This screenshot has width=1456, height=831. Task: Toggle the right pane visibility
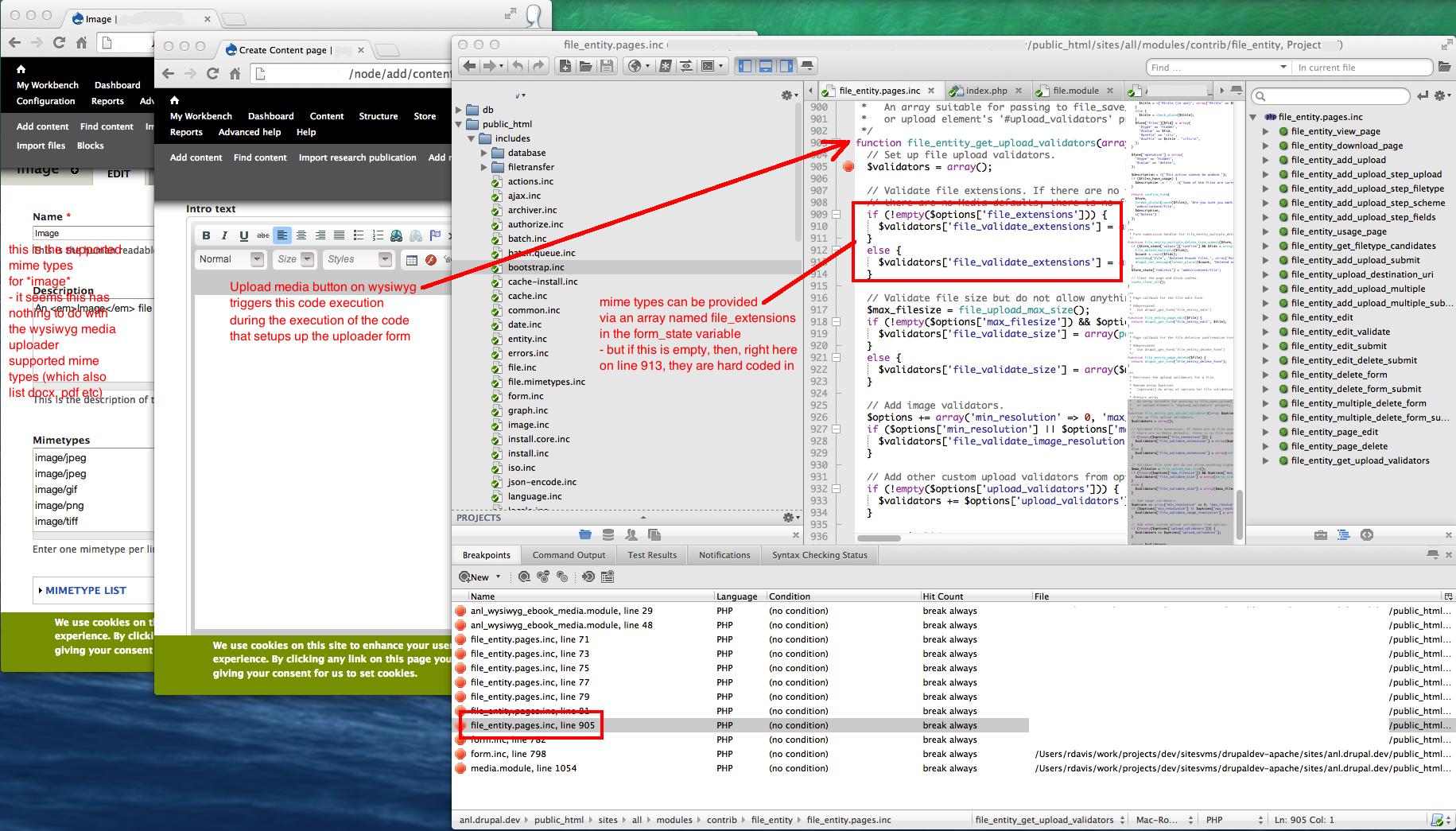[786, 66]
